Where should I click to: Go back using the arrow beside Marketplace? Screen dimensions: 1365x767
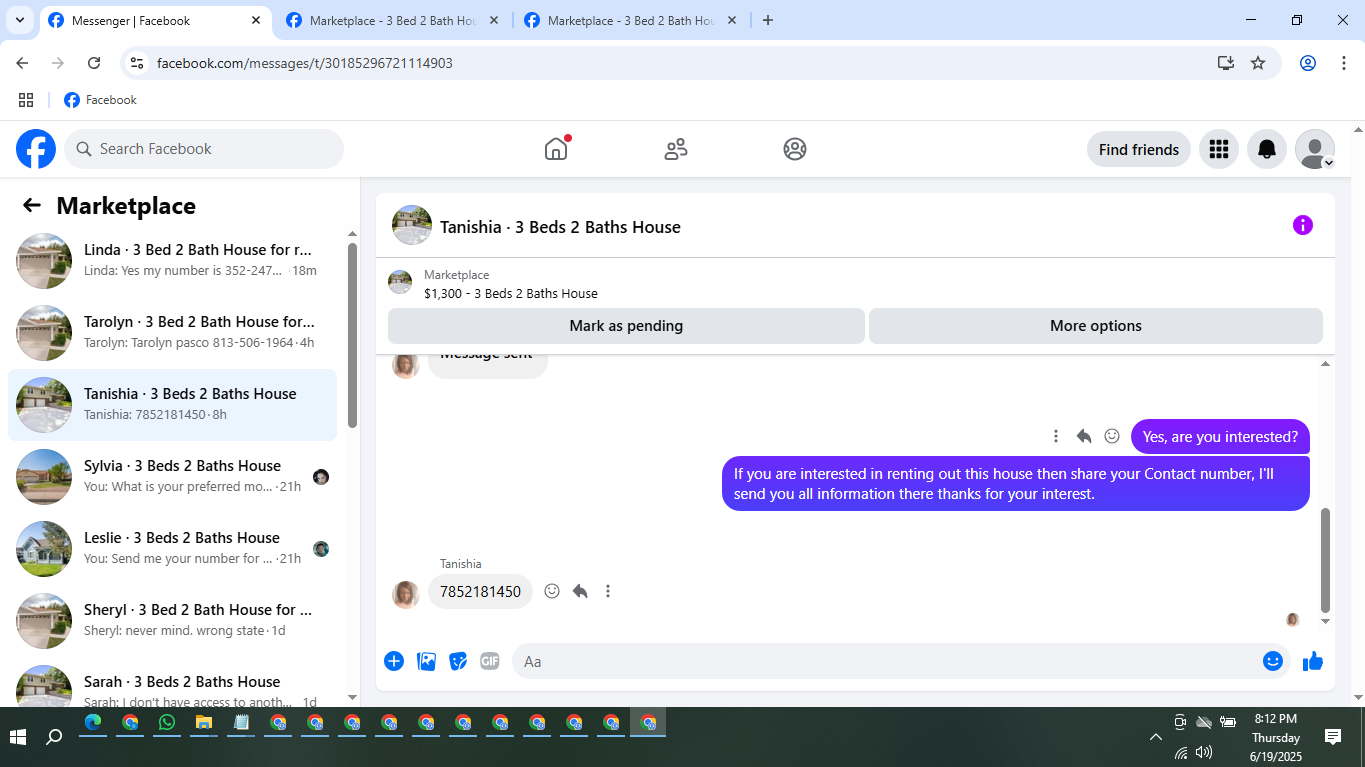pyautogui.click(x=32, y=205)
